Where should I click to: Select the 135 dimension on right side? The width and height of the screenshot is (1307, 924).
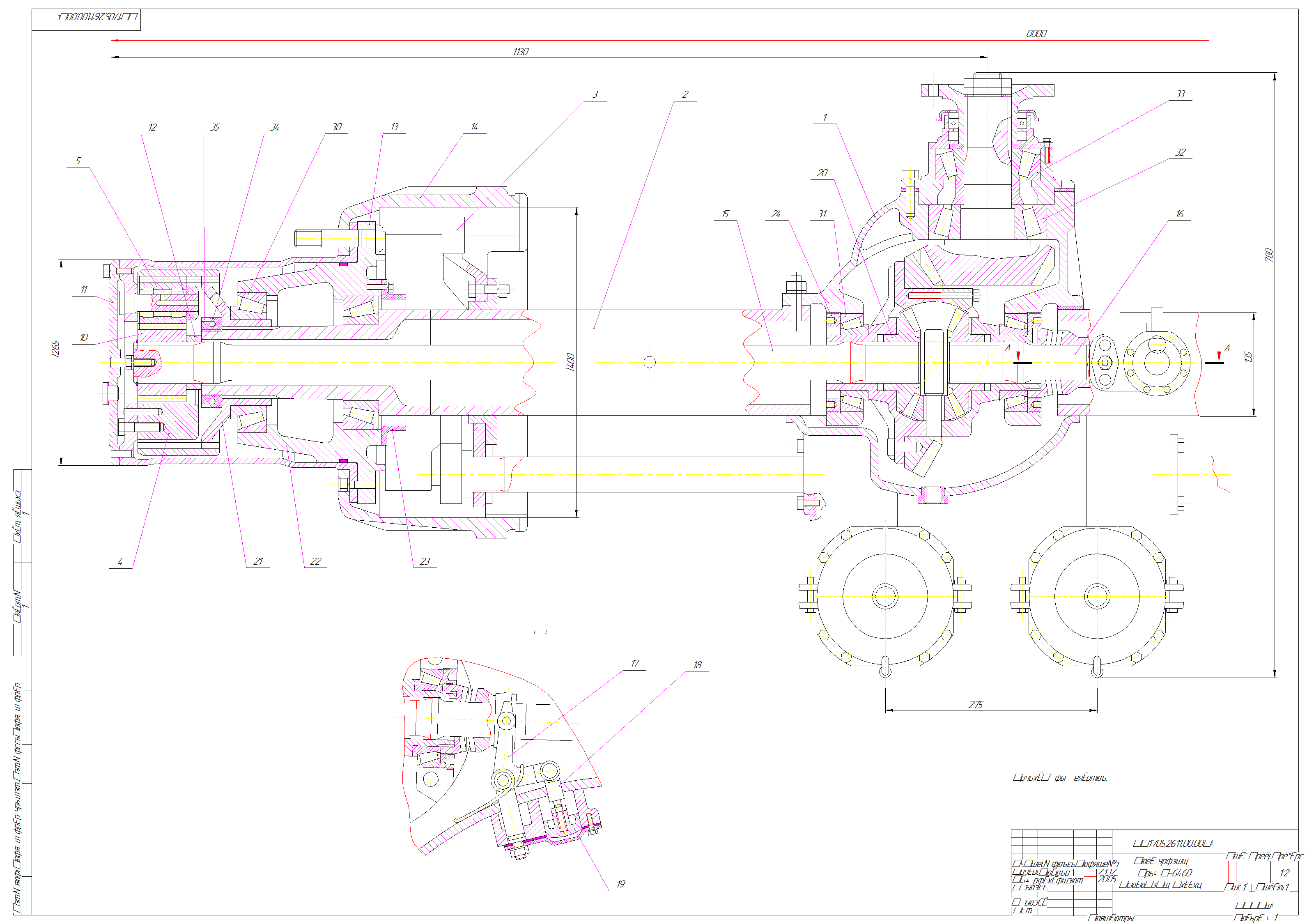click(x=1248, y=356)
